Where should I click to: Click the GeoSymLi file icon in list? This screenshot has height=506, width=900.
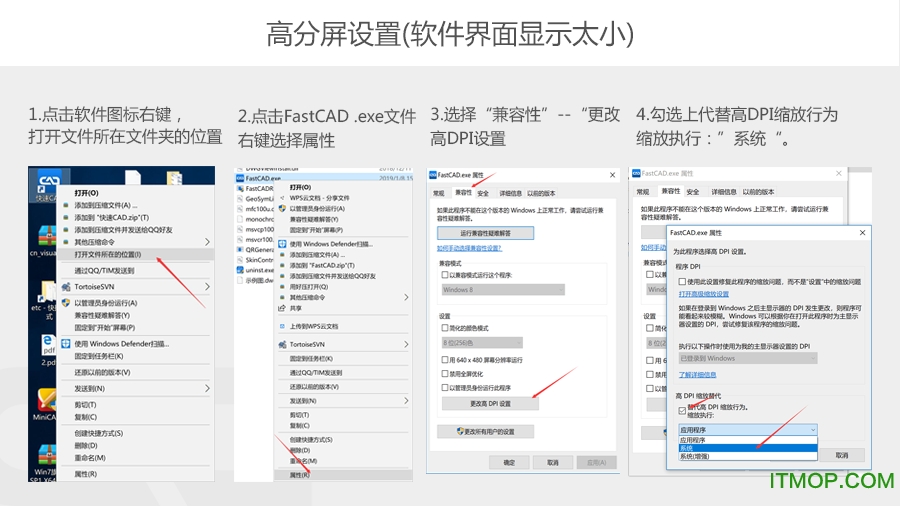(x=240, y=198)
